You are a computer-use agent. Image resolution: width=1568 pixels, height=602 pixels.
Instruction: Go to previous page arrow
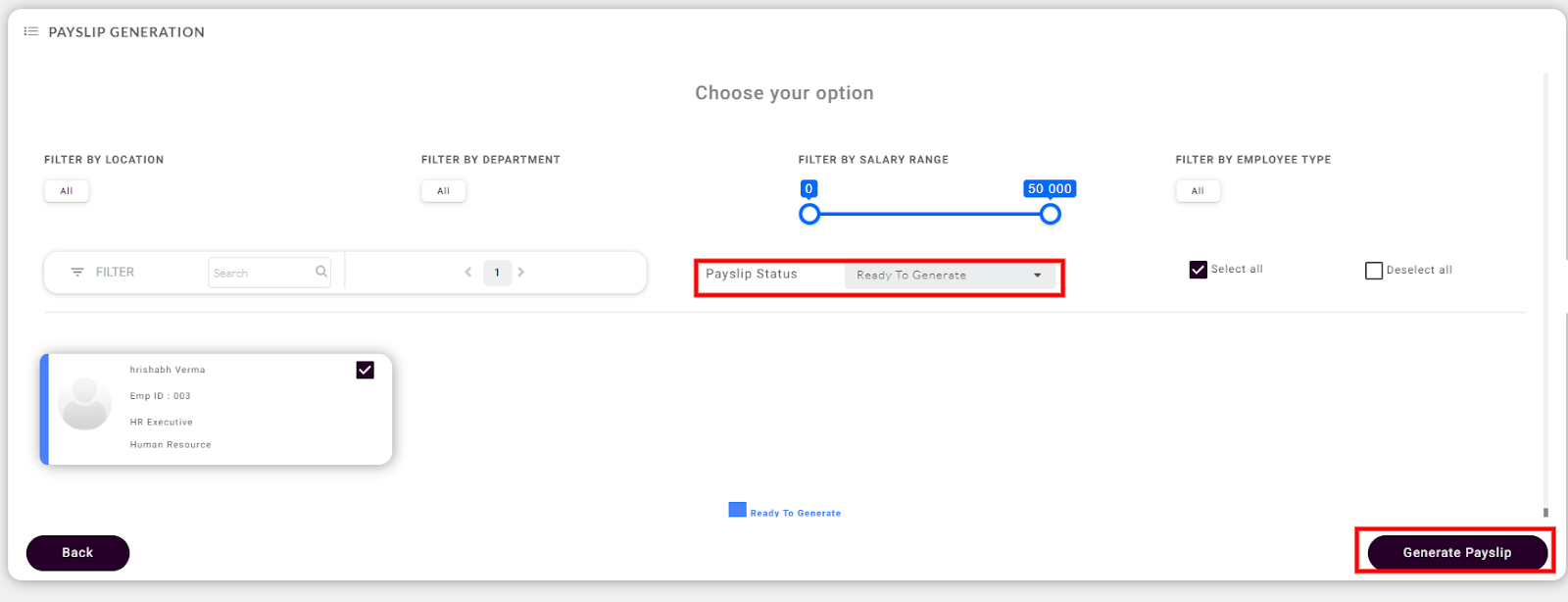(x=468, y=273)
